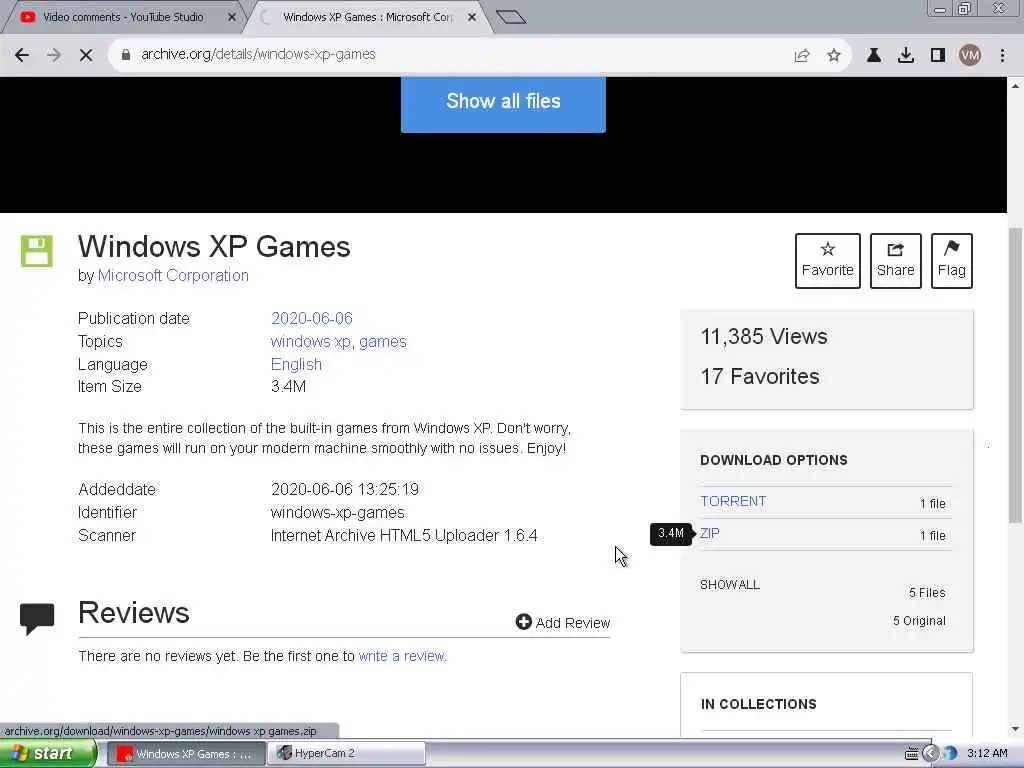Click Add Review plus icon
The image size is (1024, 768).
523,622
